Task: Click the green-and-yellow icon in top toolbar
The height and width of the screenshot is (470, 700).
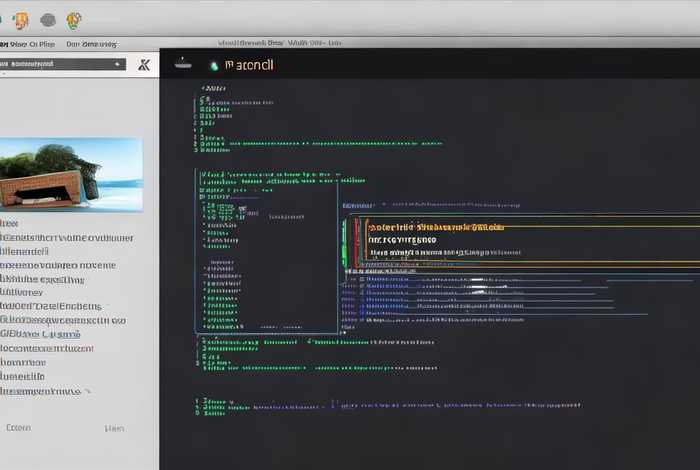Action: tap(74, 20)
